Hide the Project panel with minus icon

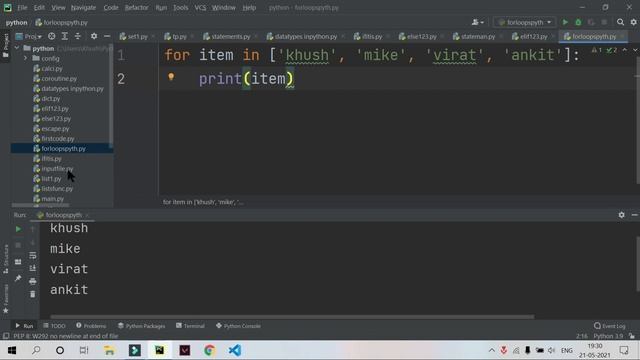coord(107,36)
